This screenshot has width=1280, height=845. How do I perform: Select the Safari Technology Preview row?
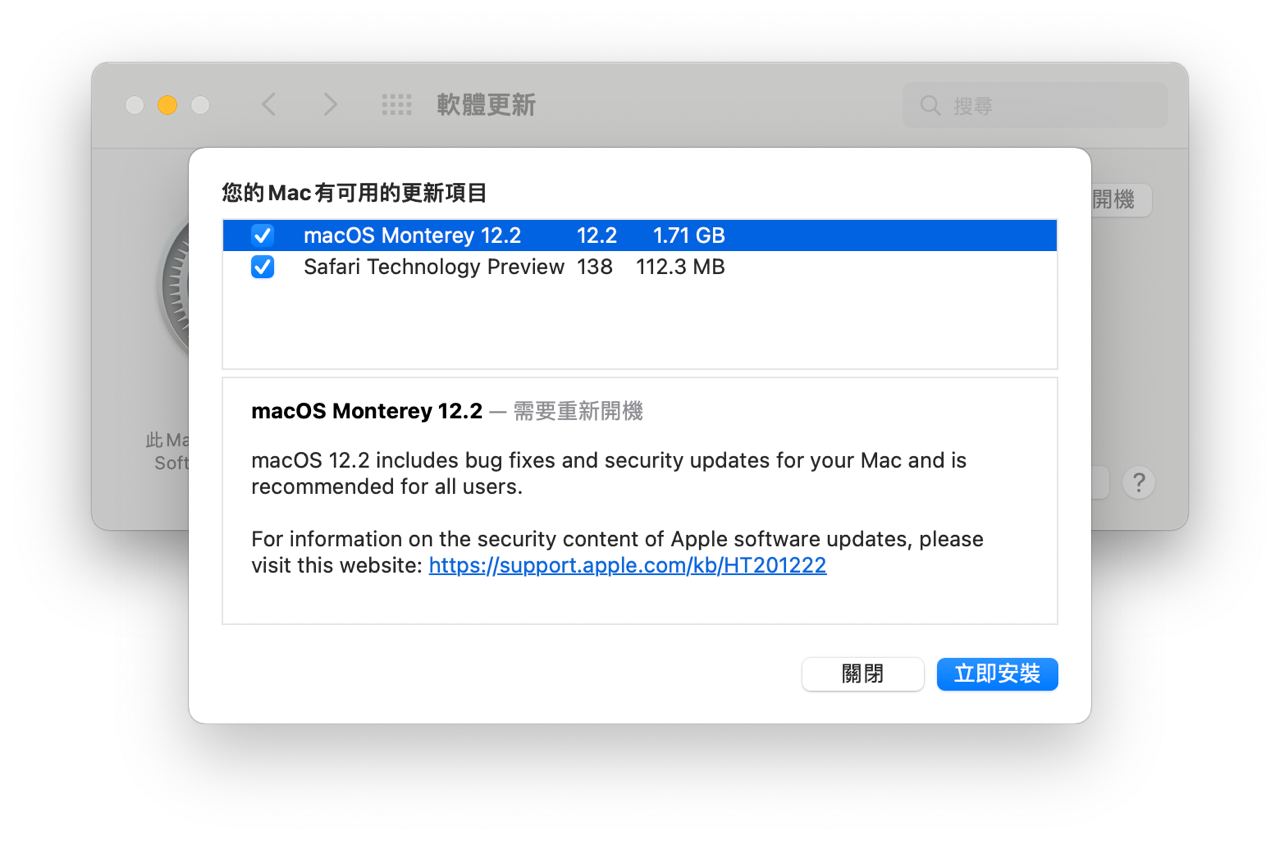click(640, 267)
